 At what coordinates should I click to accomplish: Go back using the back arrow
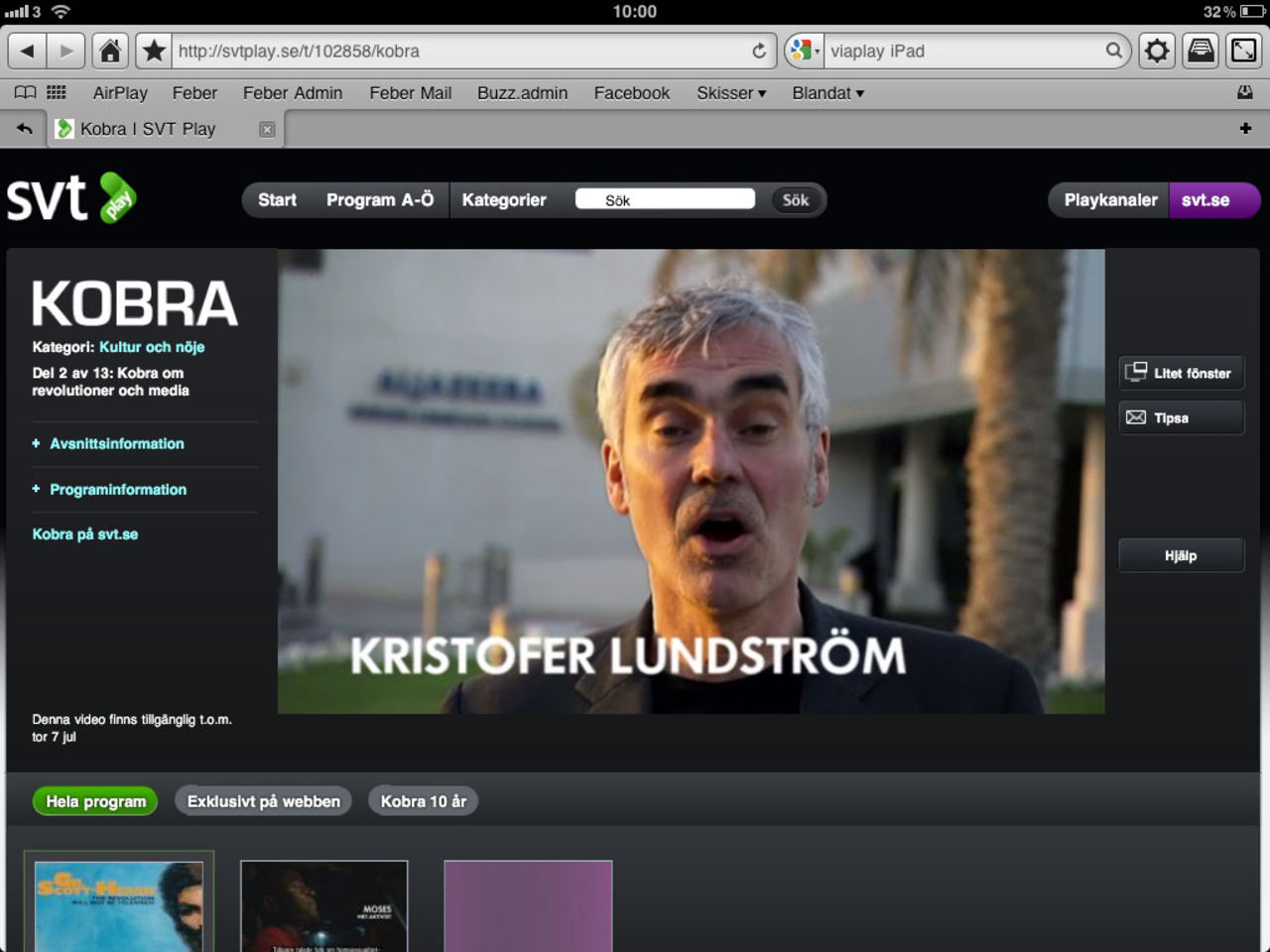[x=28, y=51]
